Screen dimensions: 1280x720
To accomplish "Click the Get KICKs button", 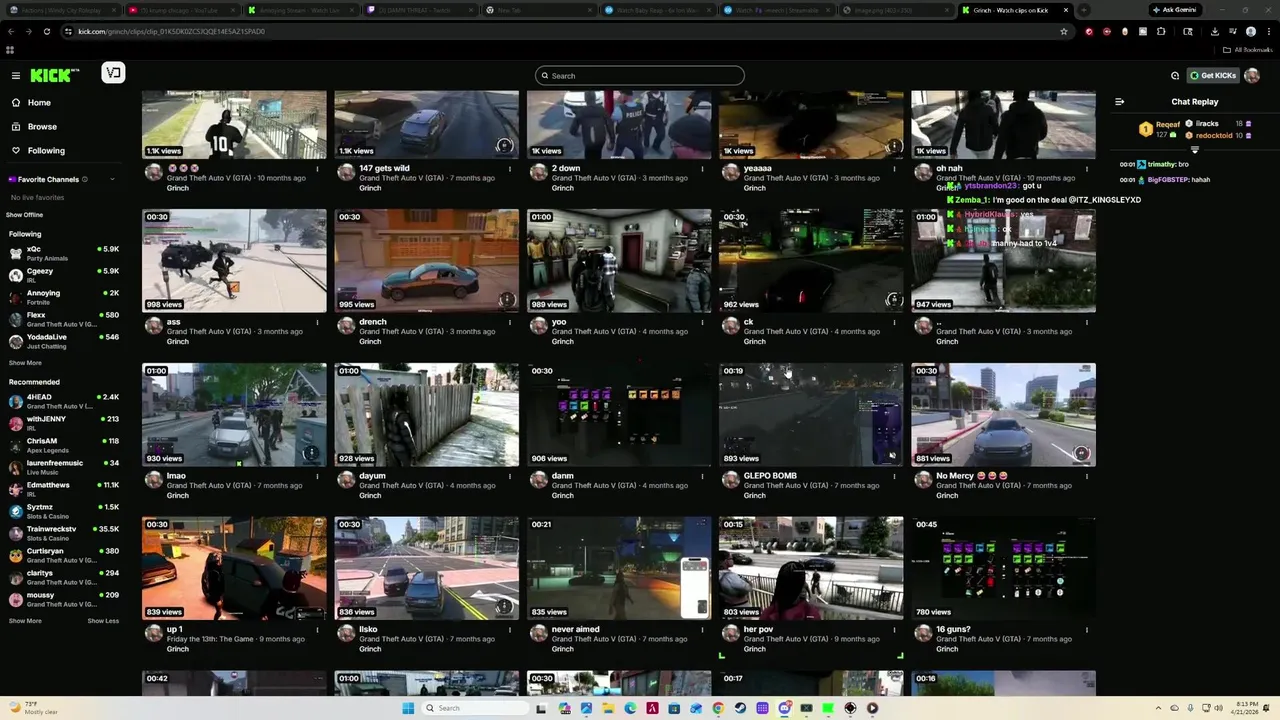I will click(1212, 76).
